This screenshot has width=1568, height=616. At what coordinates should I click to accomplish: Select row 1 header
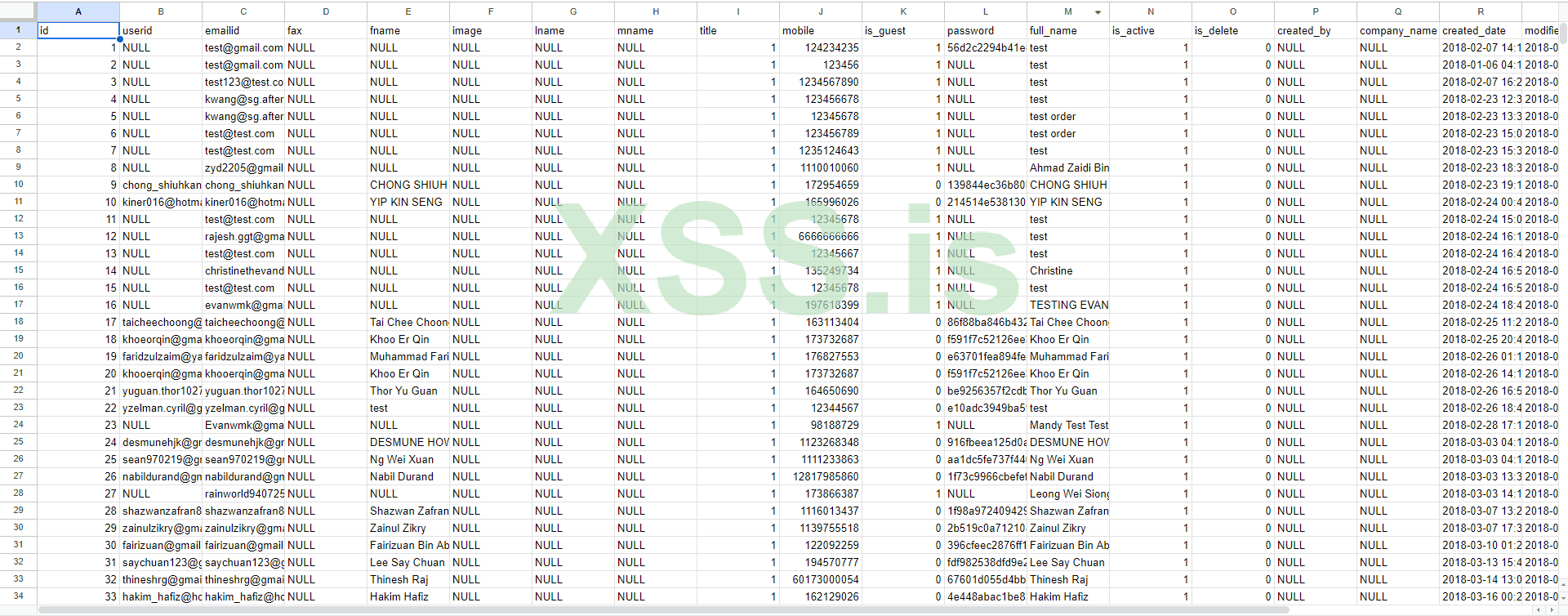pos(18,30)
